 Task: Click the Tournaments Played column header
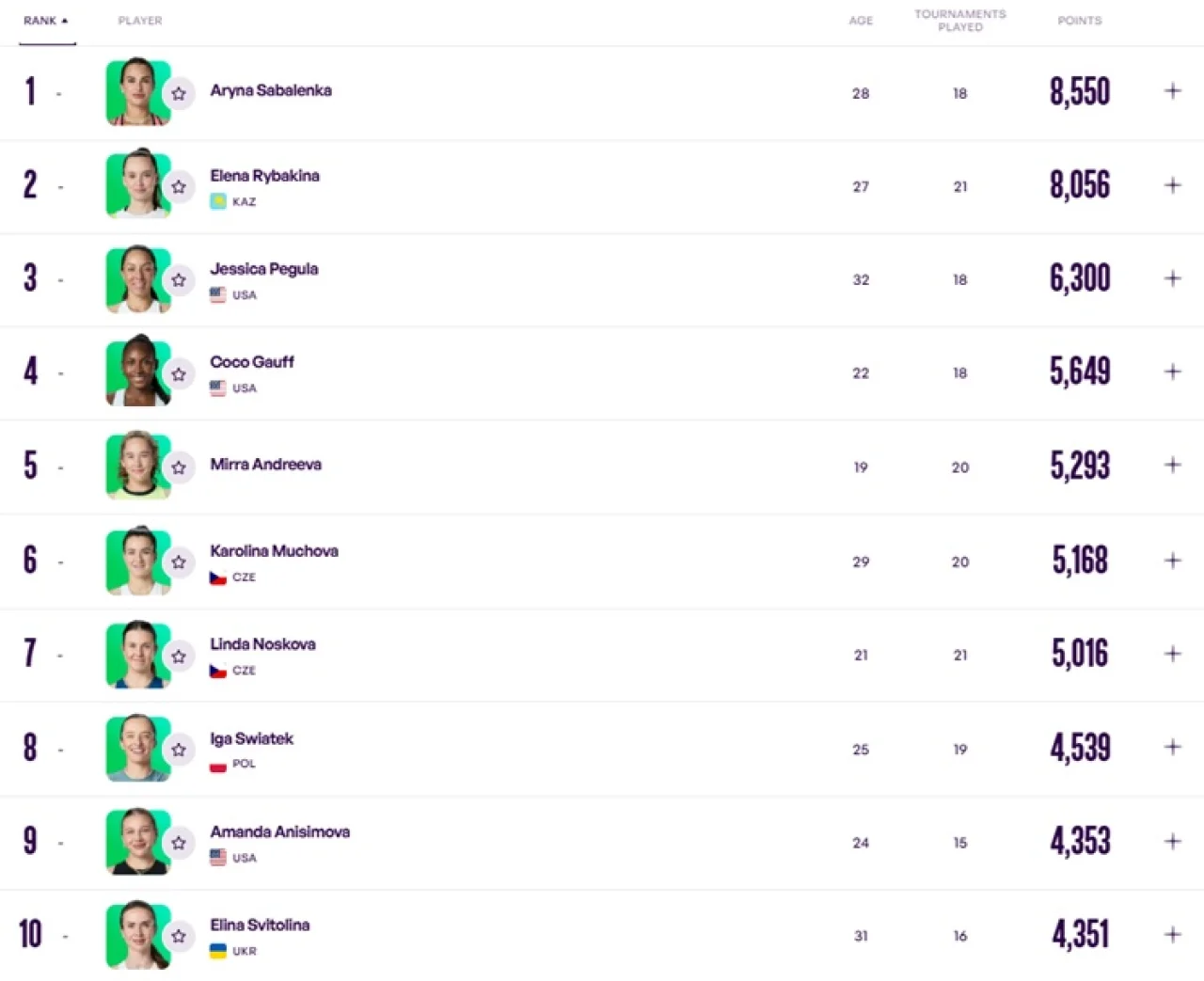pyautogui.click(x=960, y=21)
